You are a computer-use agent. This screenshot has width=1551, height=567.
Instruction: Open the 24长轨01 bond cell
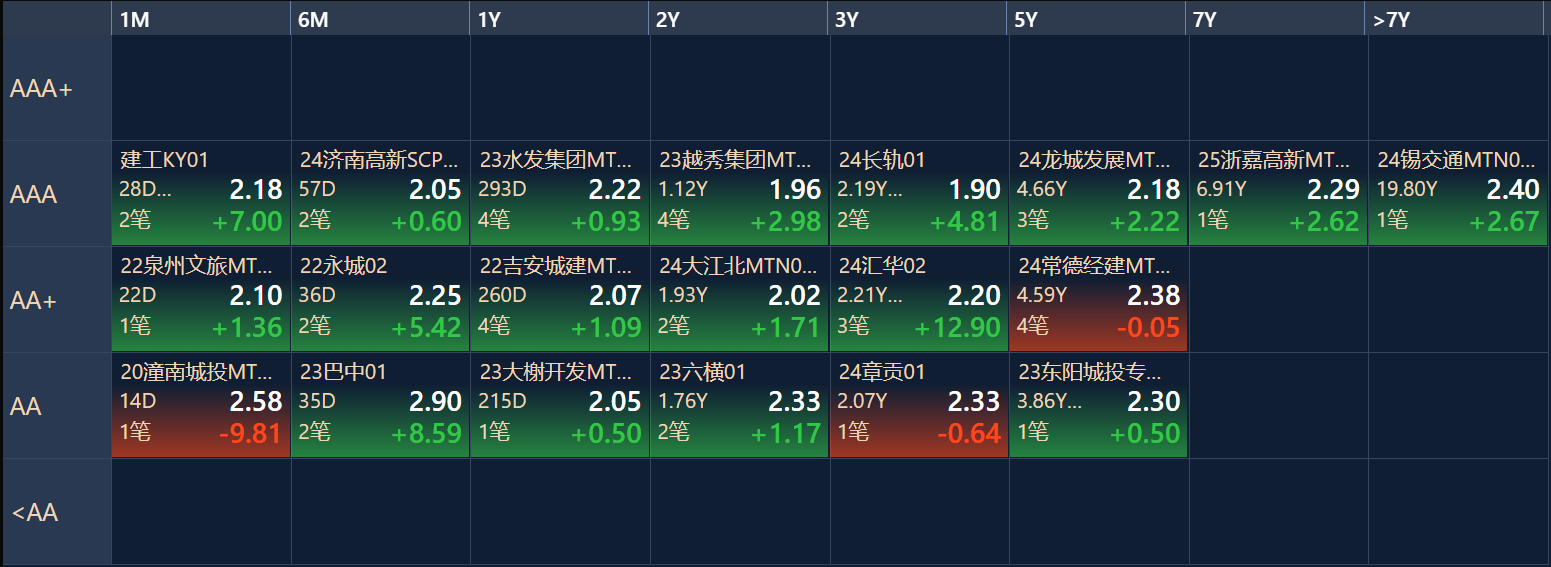click(x=919, y=193)
